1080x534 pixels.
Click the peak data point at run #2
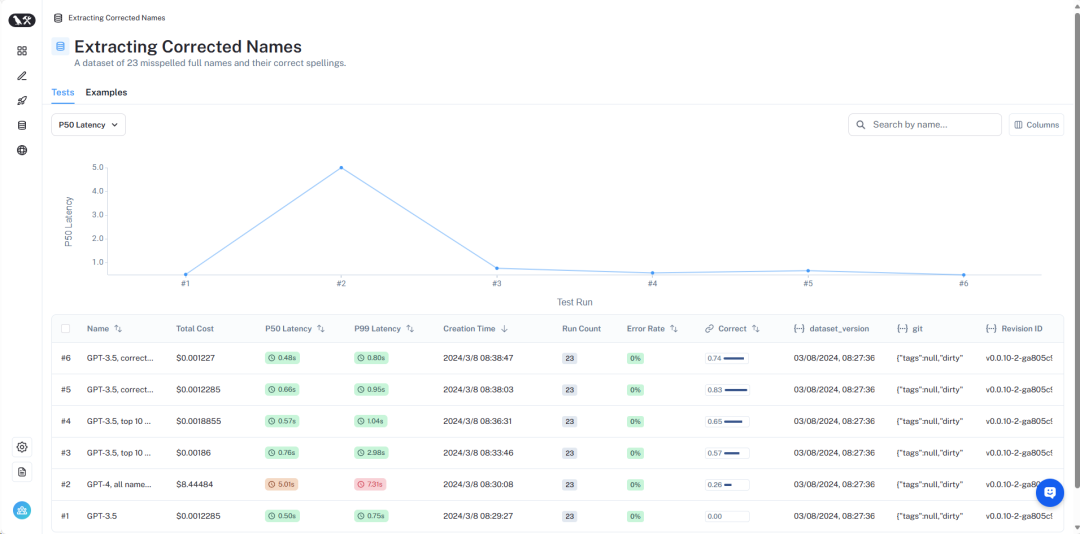pyautogui.click(x=341, y=167)
